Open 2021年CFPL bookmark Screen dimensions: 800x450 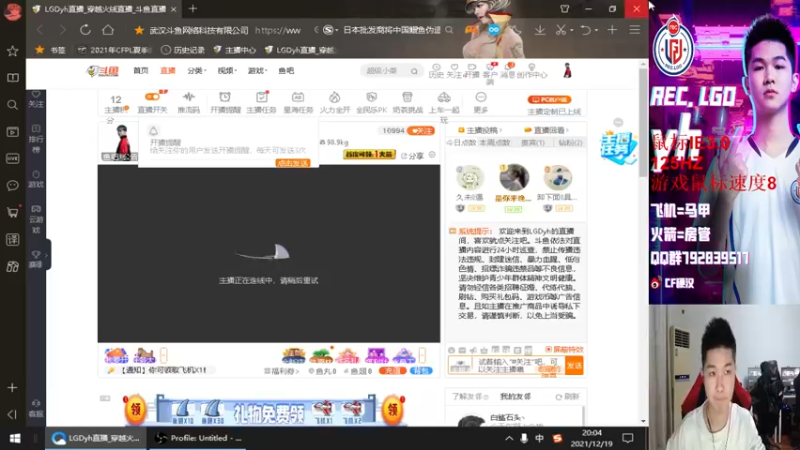[115, 50]
